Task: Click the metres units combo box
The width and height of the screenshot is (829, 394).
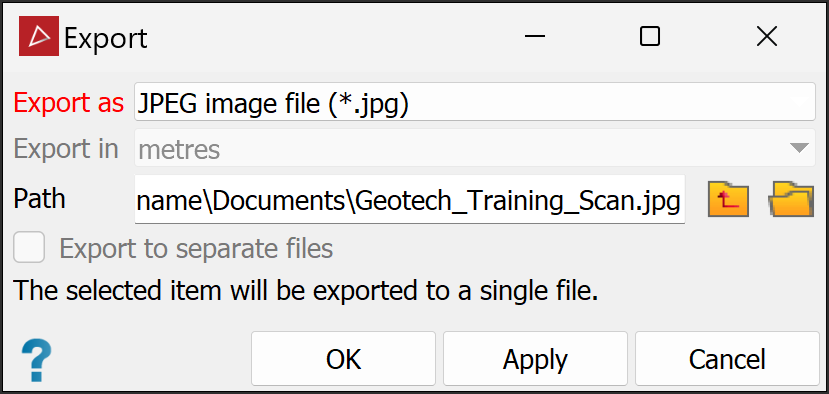Action: tap(475, 149)
